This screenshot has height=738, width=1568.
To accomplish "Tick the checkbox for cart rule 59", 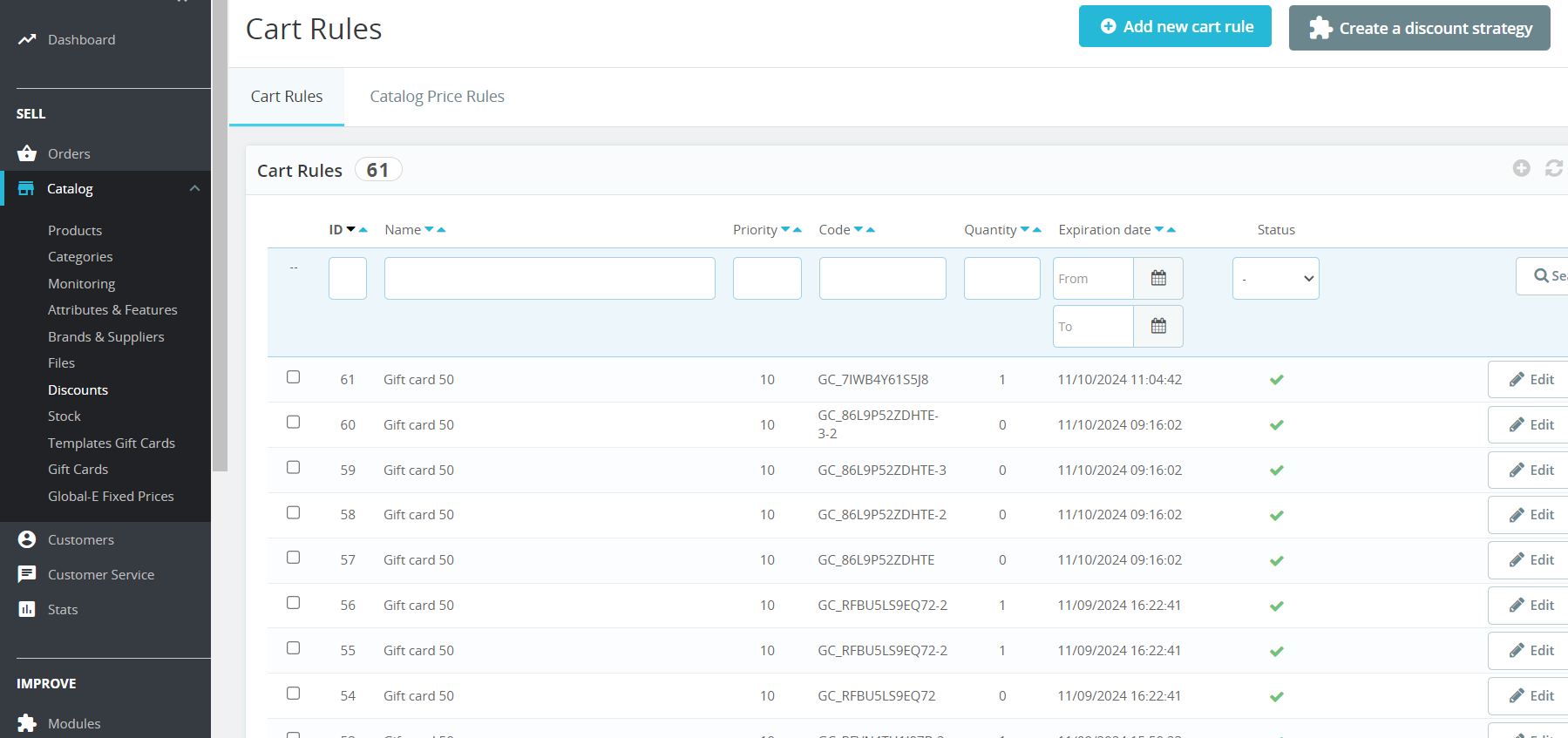I will tap(294, 468).
